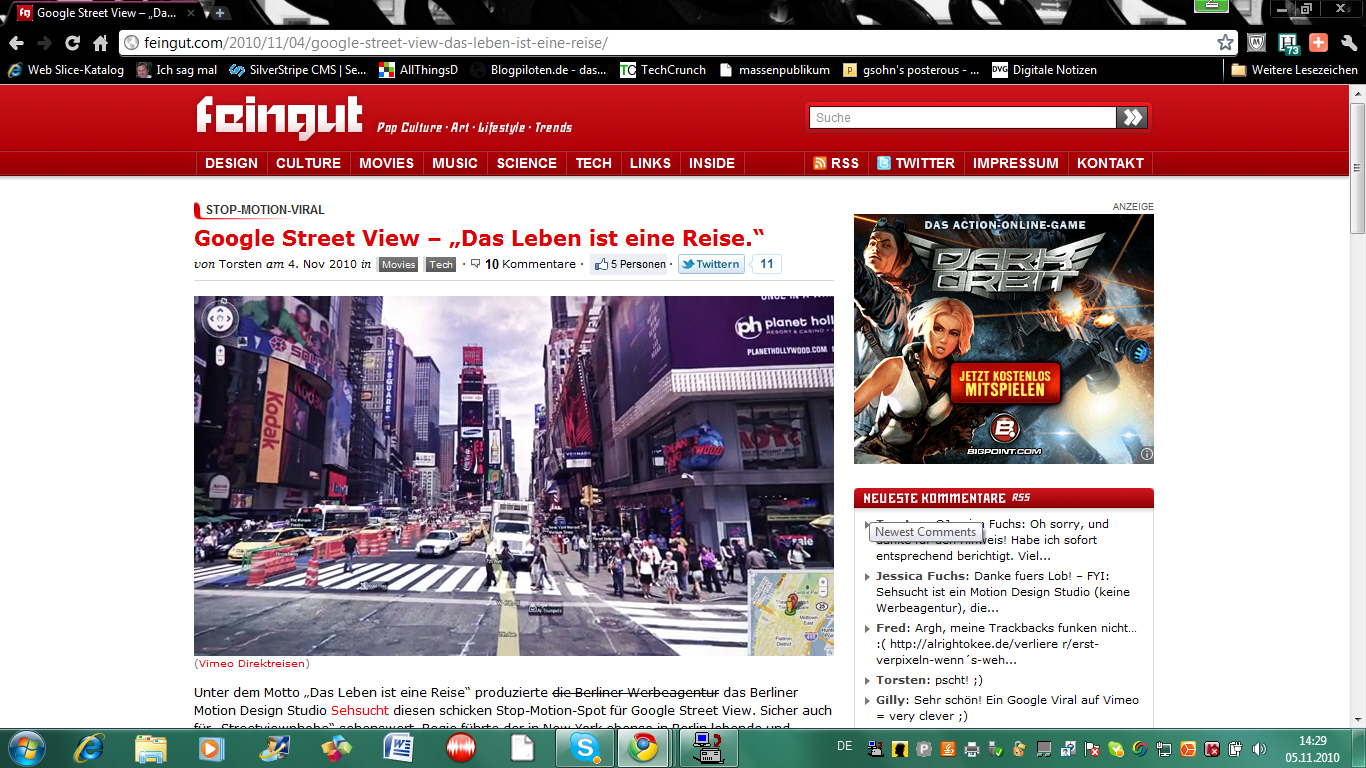This screenshot has height=768, width=1366.
Task: Open the DESIGN navigation menu item
Action: click(x=231, y=163)
